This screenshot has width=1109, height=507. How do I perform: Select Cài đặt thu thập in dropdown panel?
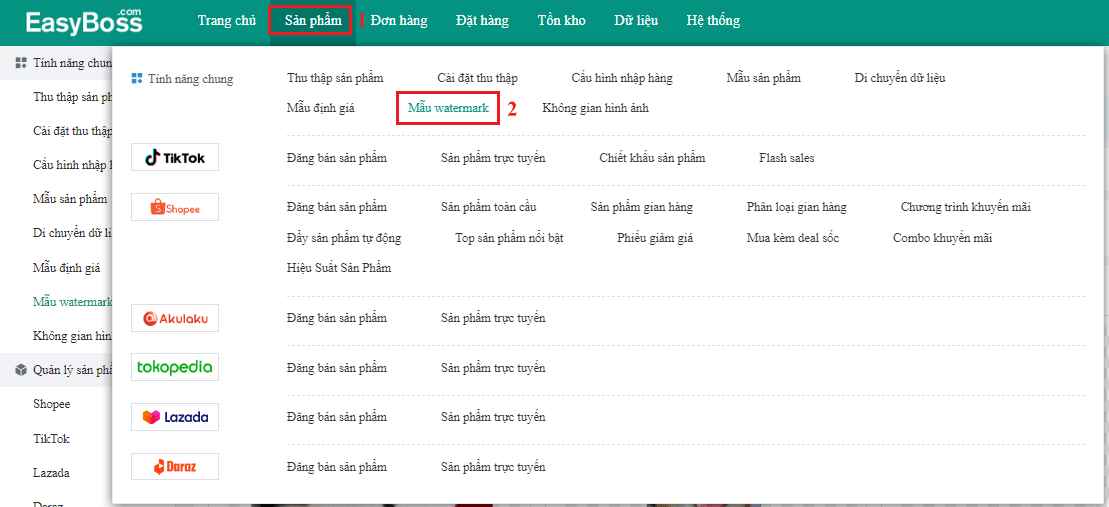pos(477,78)
